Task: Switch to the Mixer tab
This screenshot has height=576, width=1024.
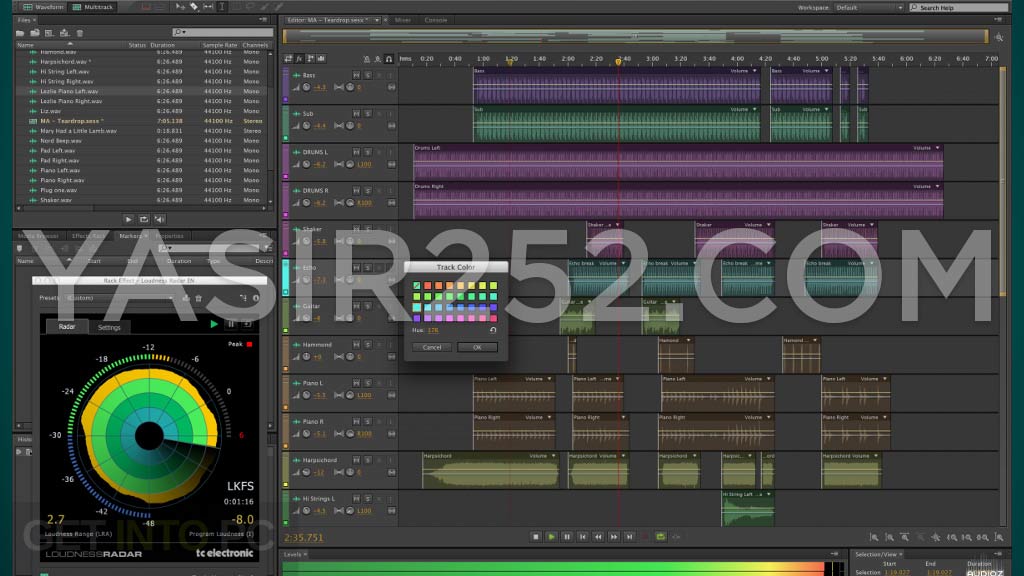Action: [403, 20]
